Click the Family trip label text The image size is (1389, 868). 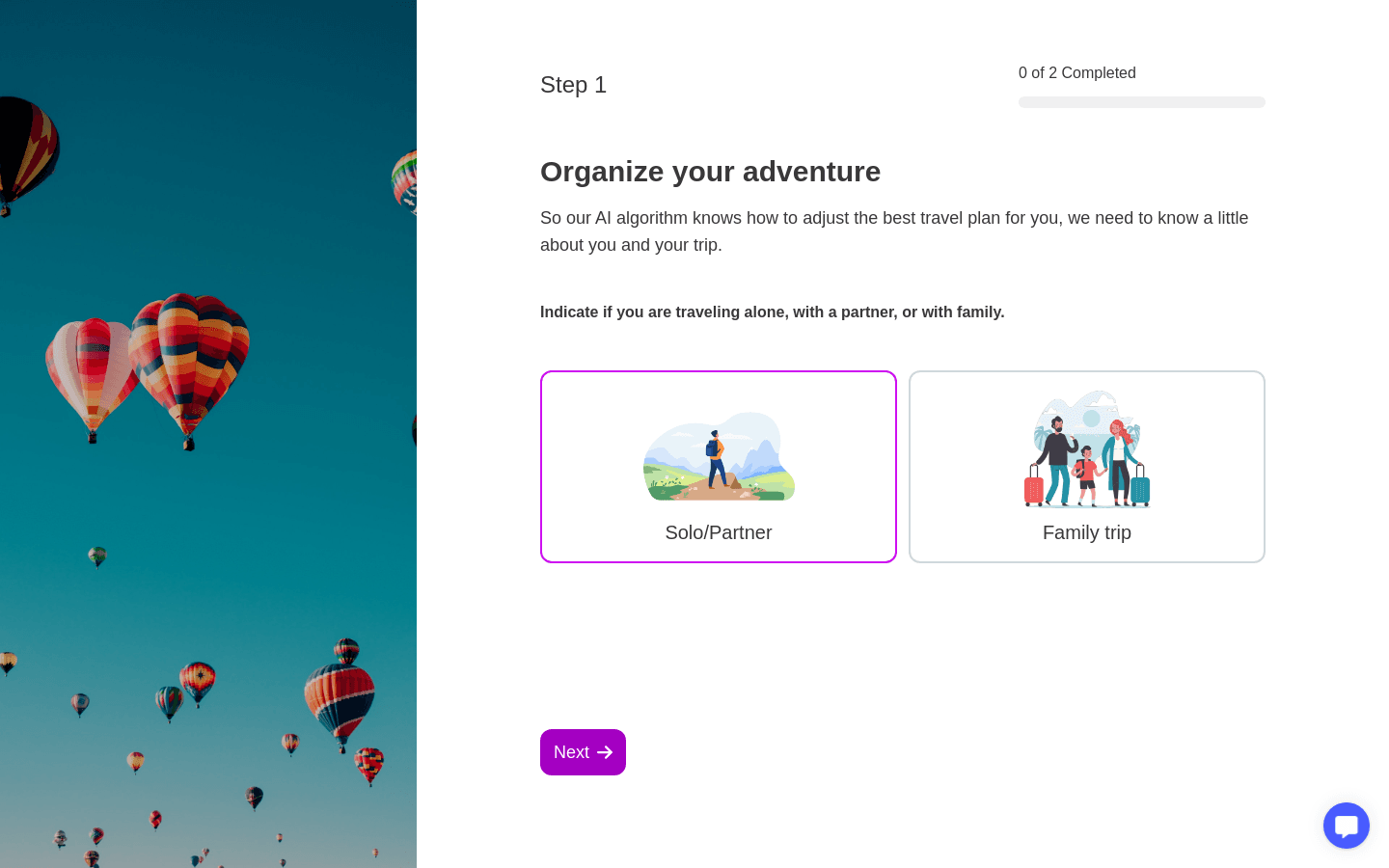1087,532
